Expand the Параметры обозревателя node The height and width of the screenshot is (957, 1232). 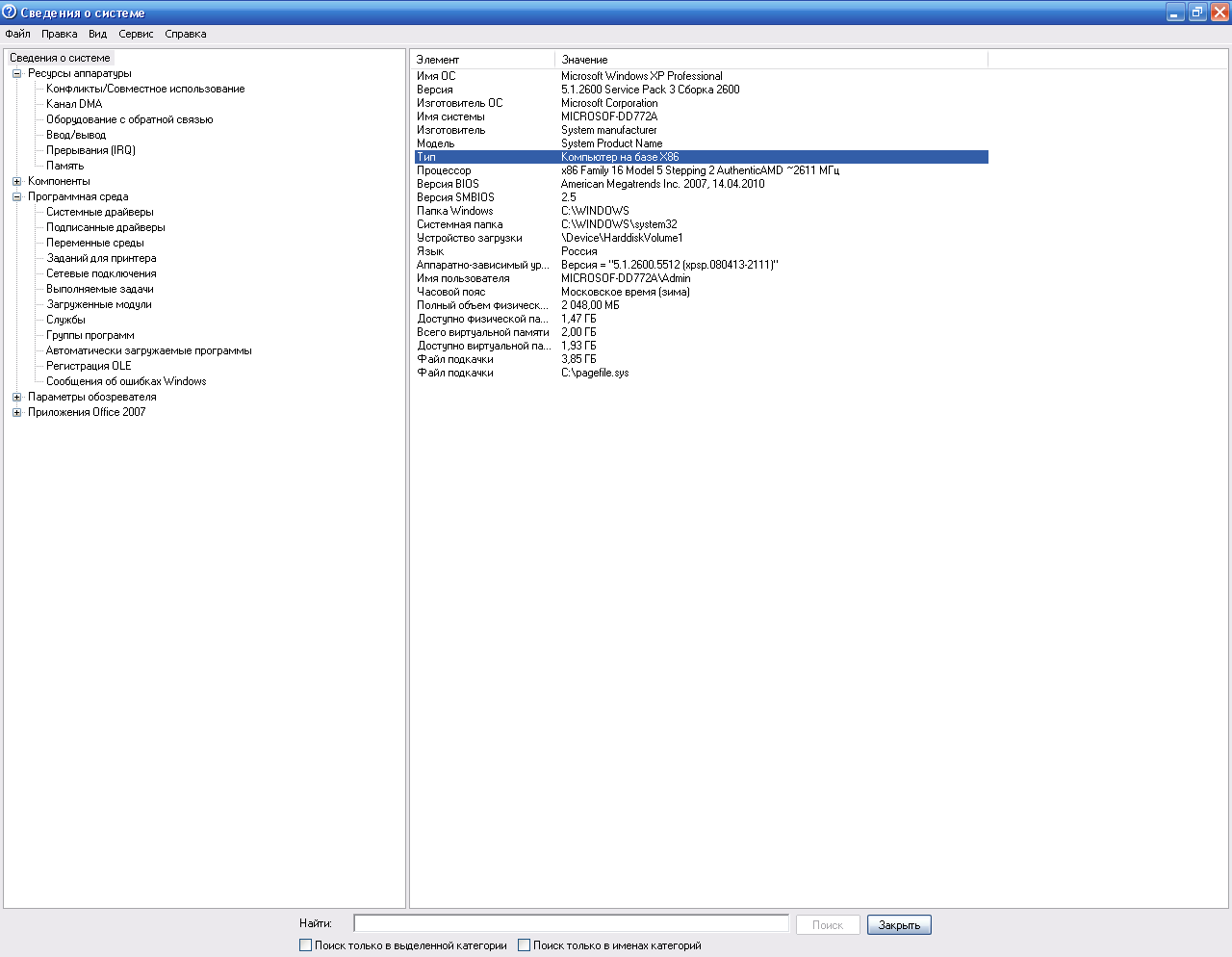coord(16,397)
